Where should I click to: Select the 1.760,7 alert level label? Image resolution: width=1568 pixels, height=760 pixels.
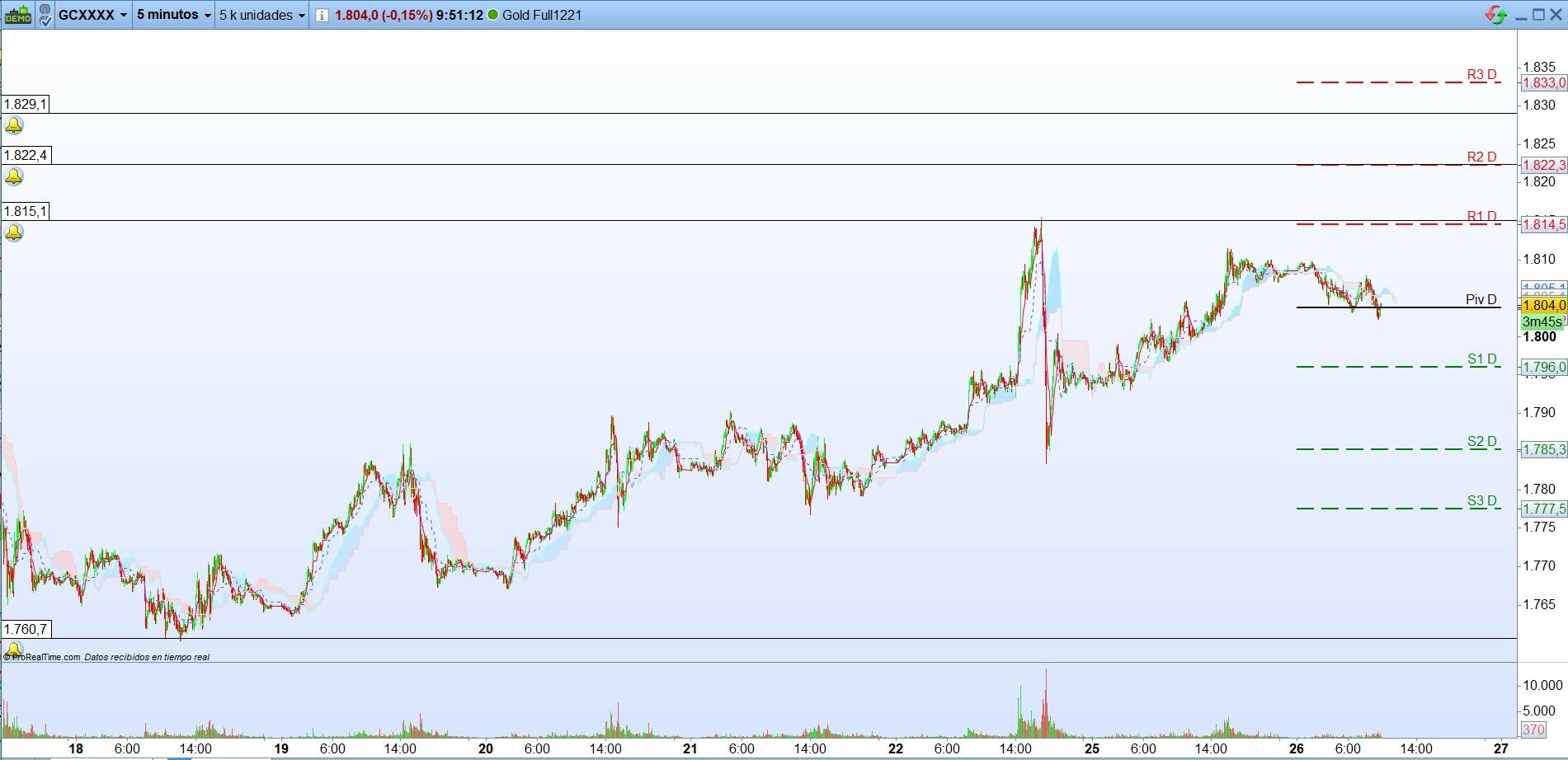[x=26, y=630]
